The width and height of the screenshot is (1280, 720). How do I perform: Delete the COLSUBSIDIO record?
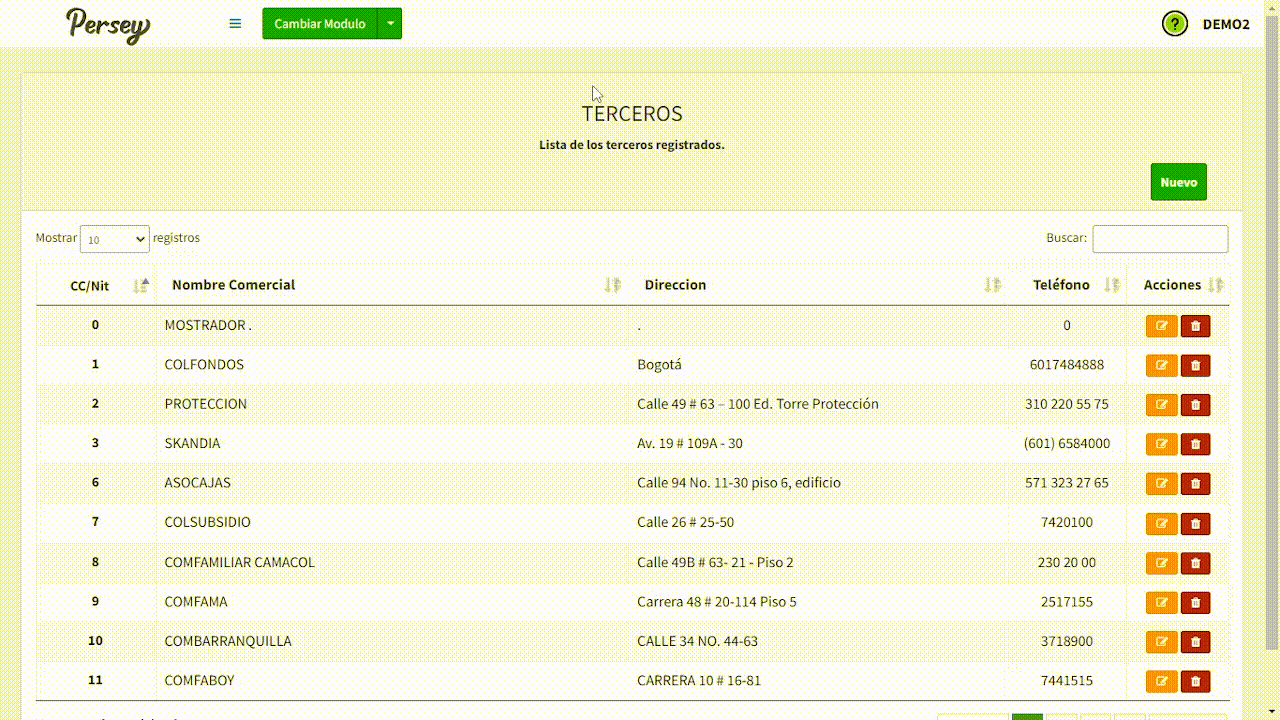coord(1195,523)
